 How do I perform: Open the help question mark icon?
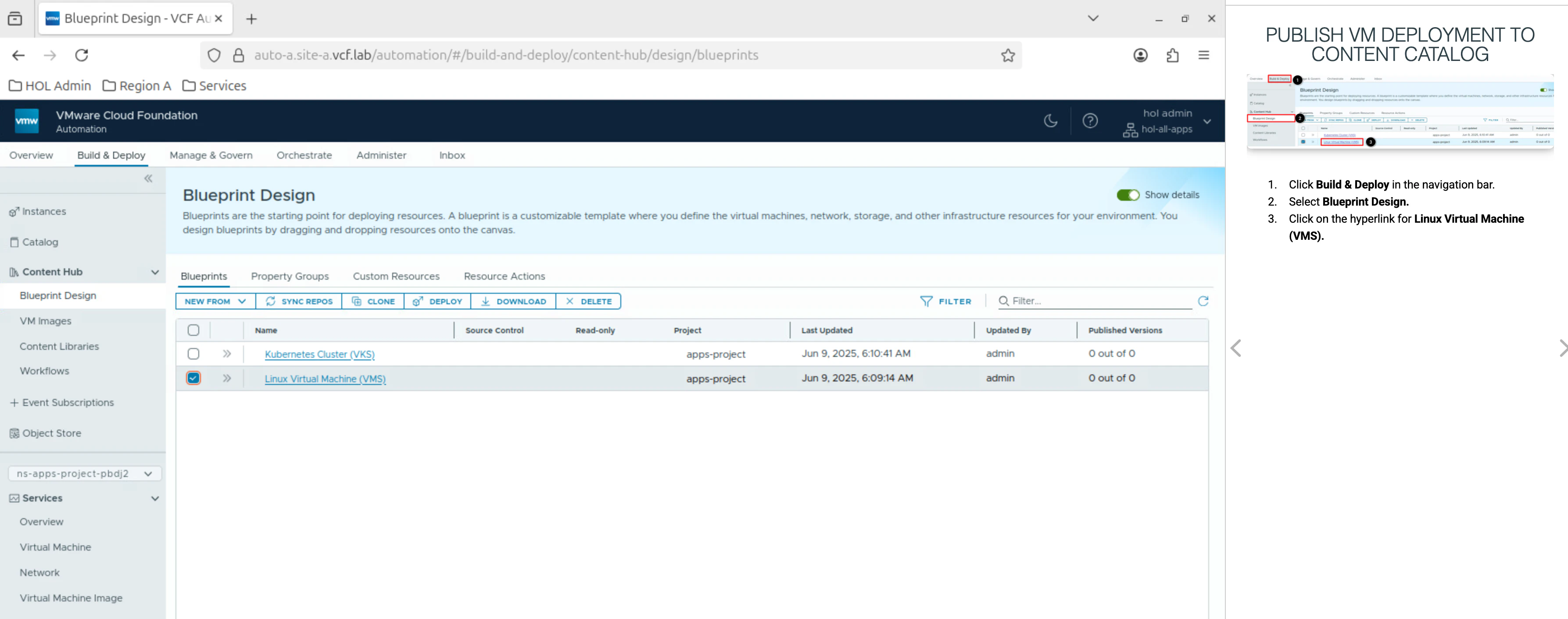click(x=1090, y=121)
